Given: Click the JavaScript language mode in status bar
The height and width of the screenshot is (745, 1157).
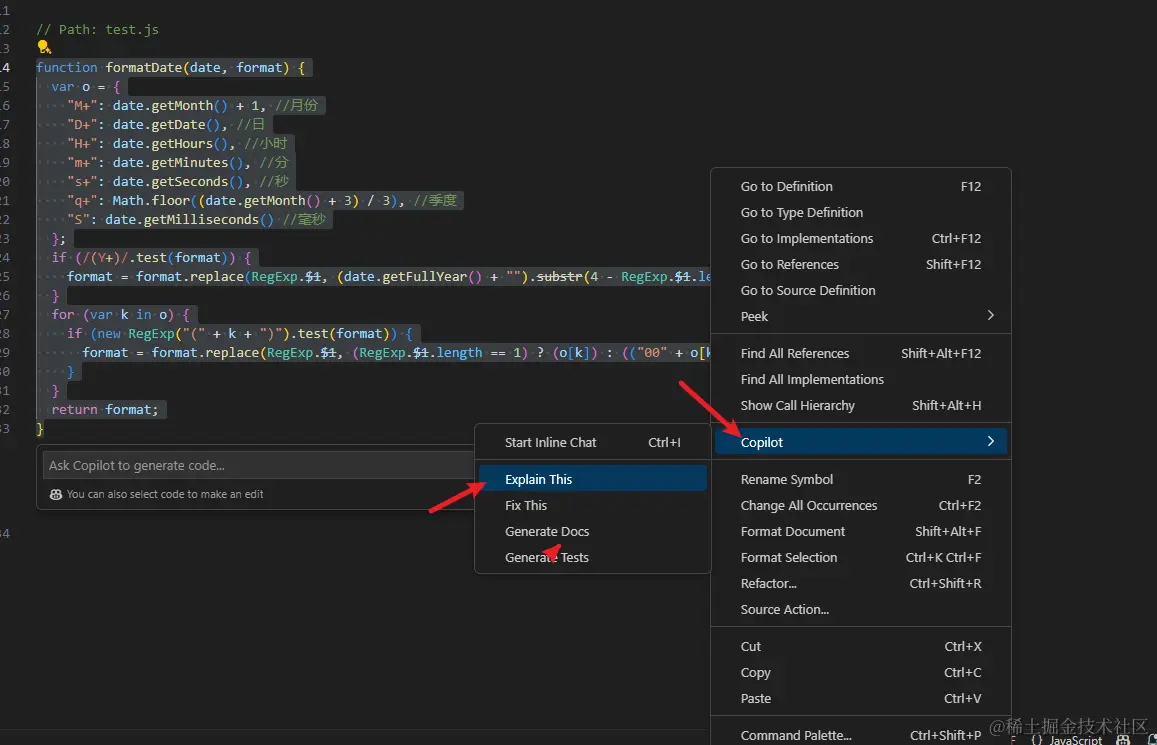Looking at the screenshot, I should 1075,740.
